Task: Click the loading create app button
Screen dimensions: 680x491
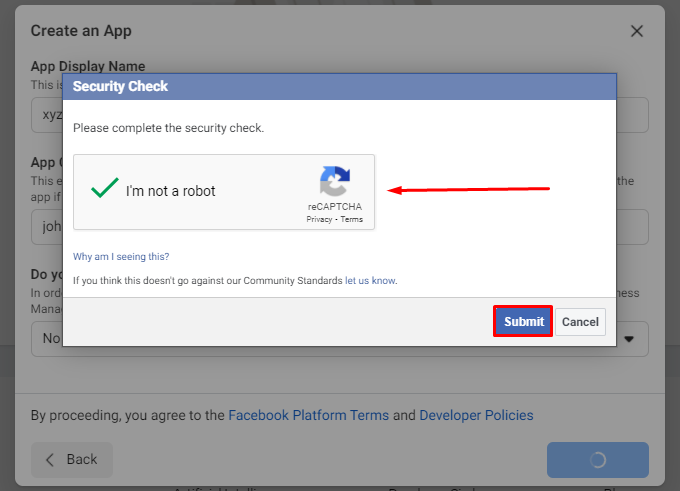Action: 598,460
